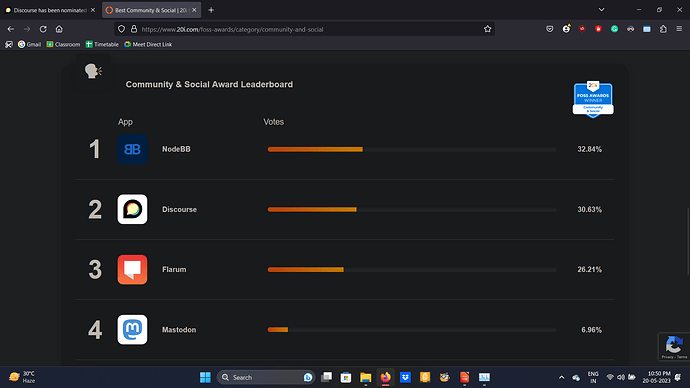Click the NodeBB app logo
690x388 pixels.
[x=132, y=149]
